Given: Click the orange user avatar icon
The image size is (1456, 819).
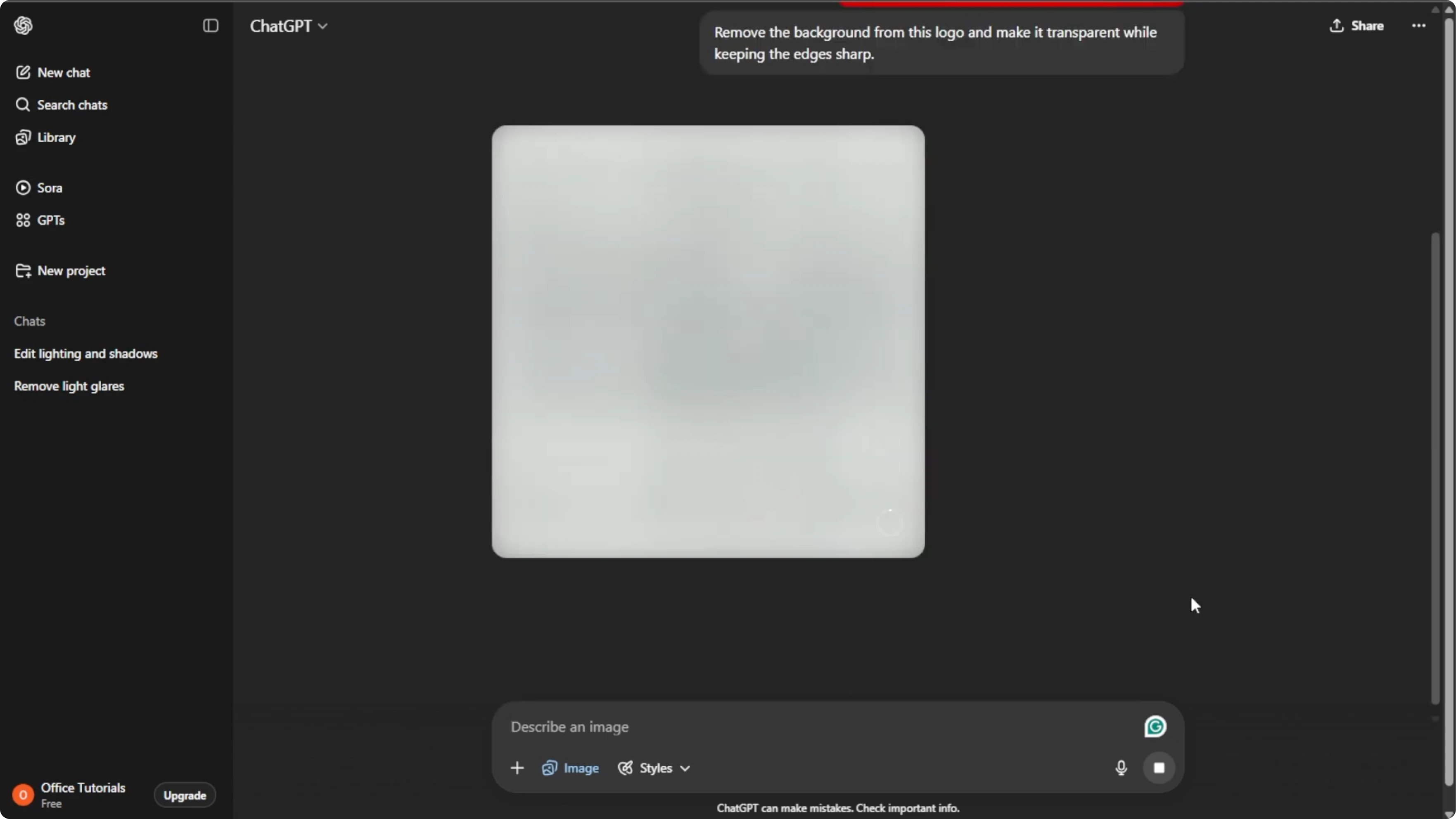Looking at the screenshot, I should click(23, 795).
